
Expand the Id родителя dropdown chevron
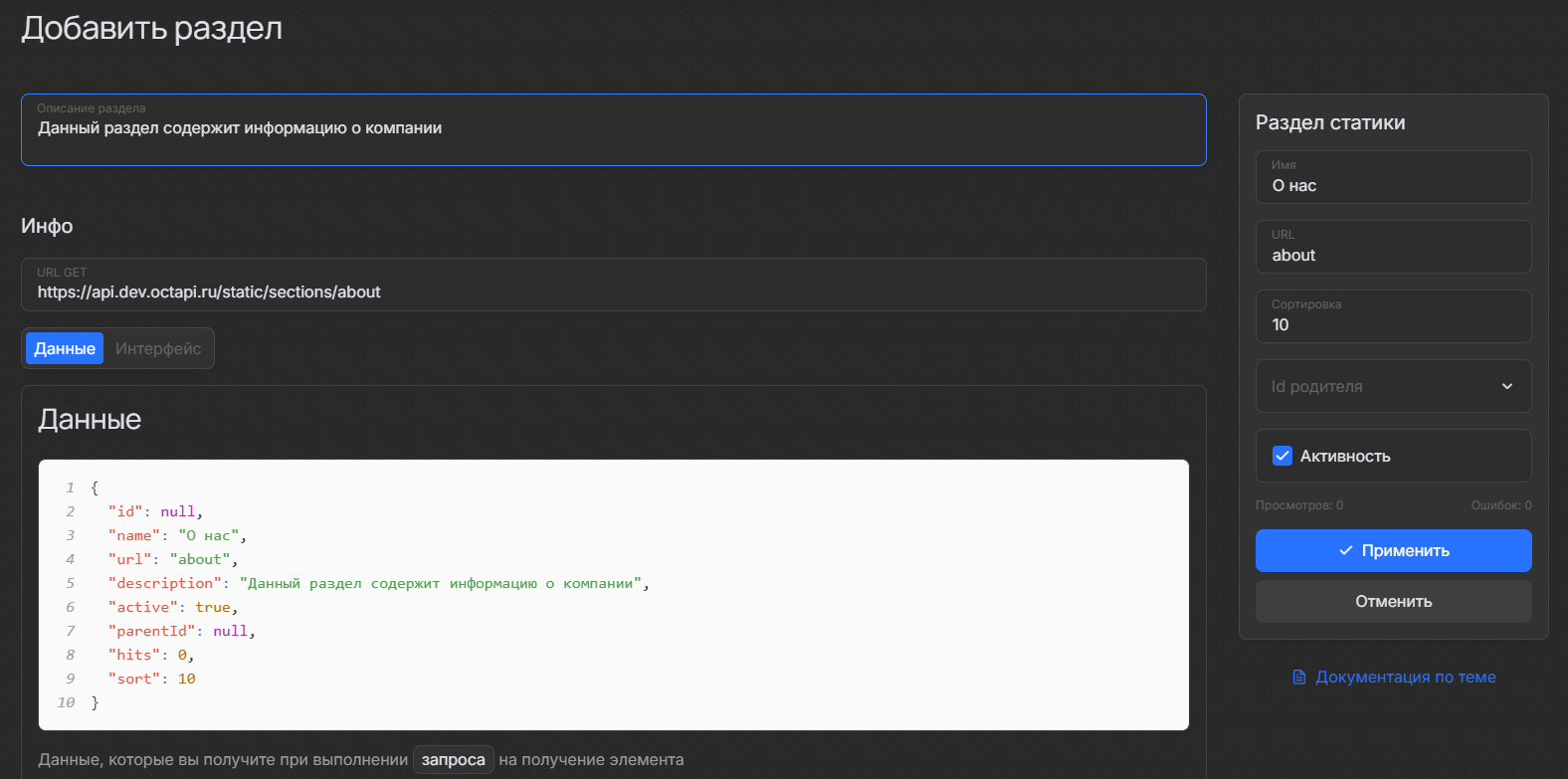tap(1506, 386)
